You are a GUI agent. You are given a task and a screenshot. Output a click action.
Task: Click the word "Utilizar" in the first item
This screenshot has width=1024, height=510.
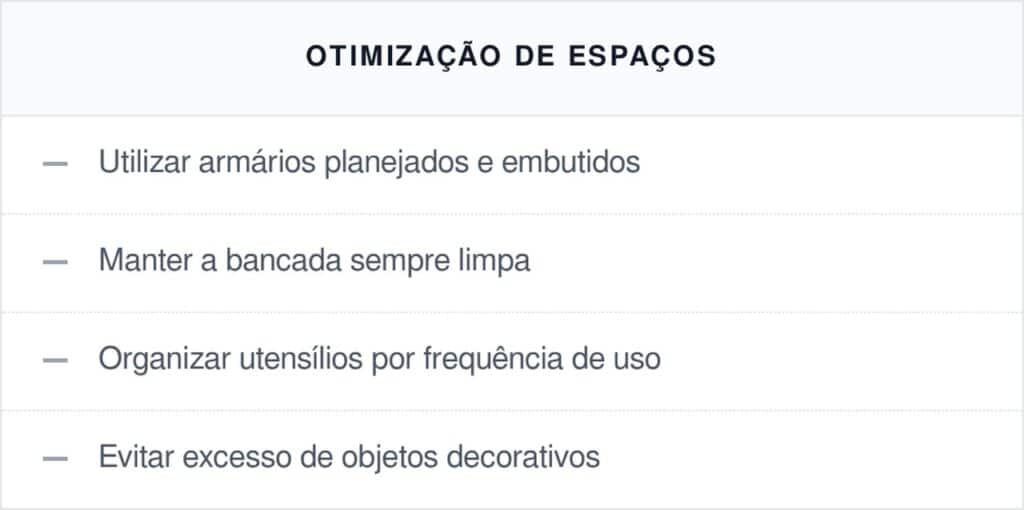coord(133,162)
